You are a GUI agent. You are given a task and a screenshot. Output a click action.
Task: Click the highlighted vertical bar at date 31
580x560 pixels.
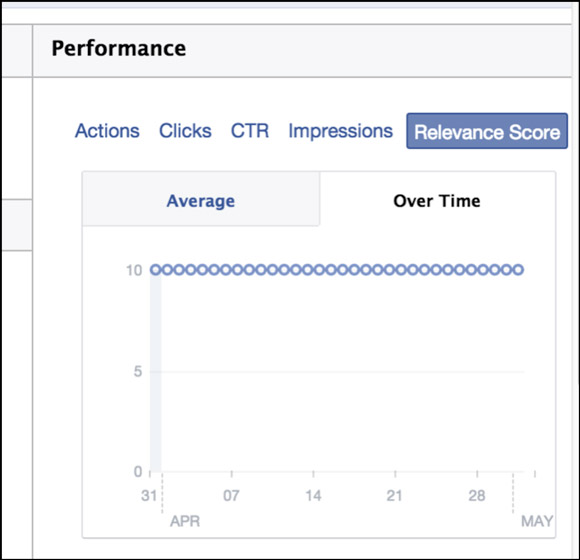156,372
